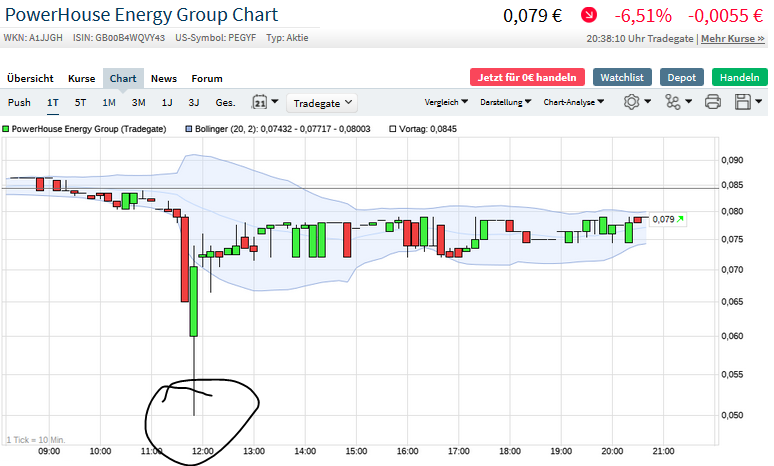This screenshot has width=774, height=466.
Task: Click the 09:00 time axis label
Action: tap(49, 451)
